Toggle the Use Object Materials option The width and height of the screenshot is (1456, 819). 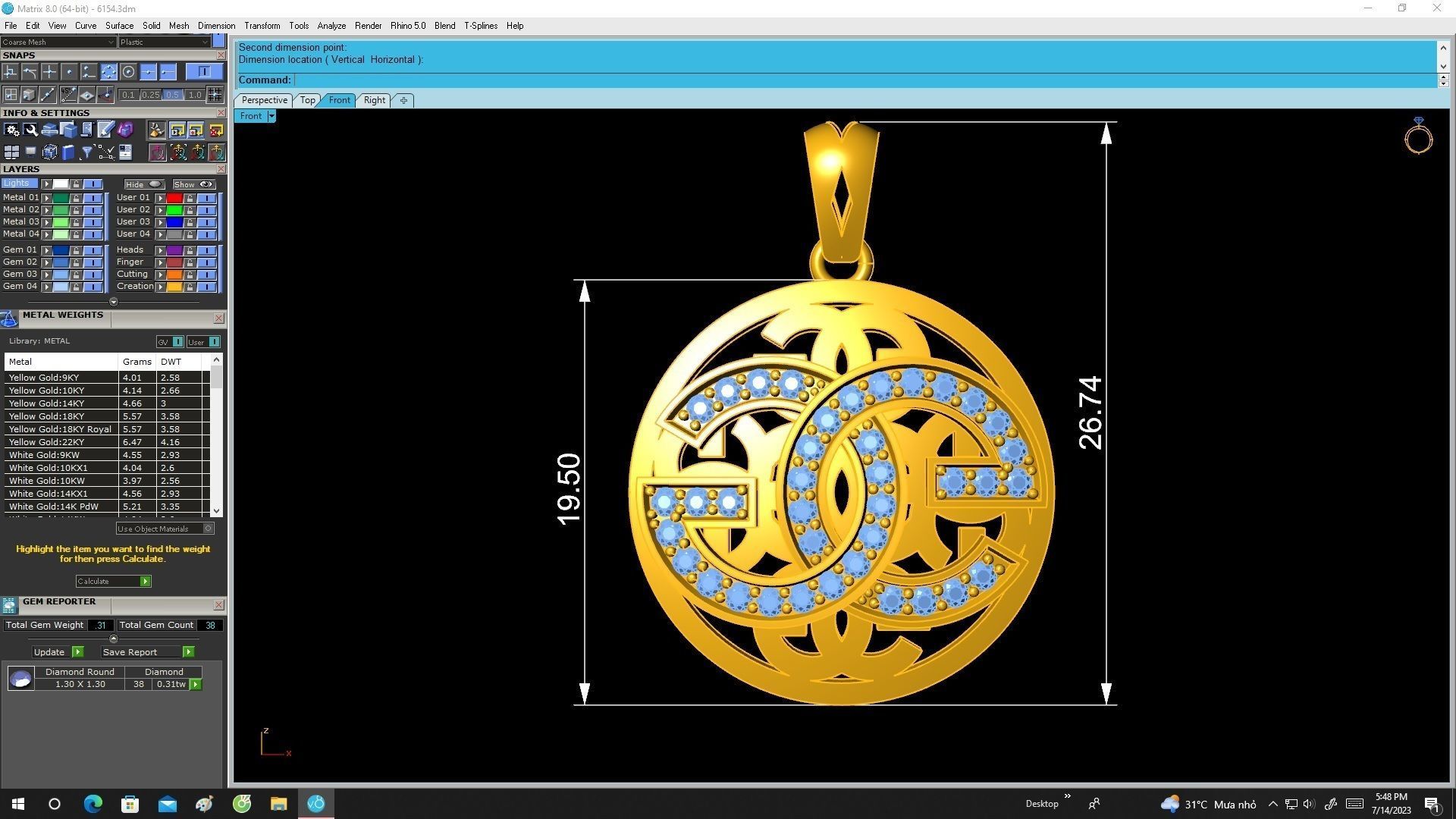coord(165,529)
